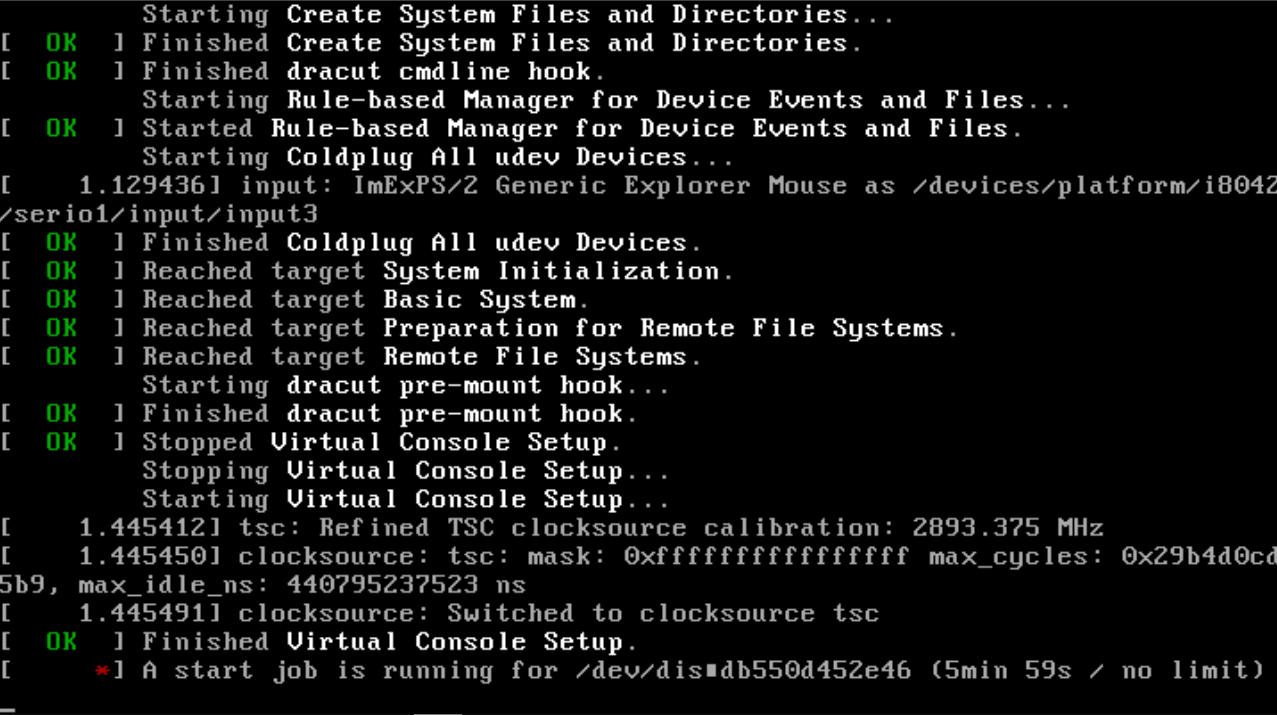This screenshot has height=715, width=1277.
Task: Click 'Switched to clocksource tsc' message
Action: pos(662,614)
